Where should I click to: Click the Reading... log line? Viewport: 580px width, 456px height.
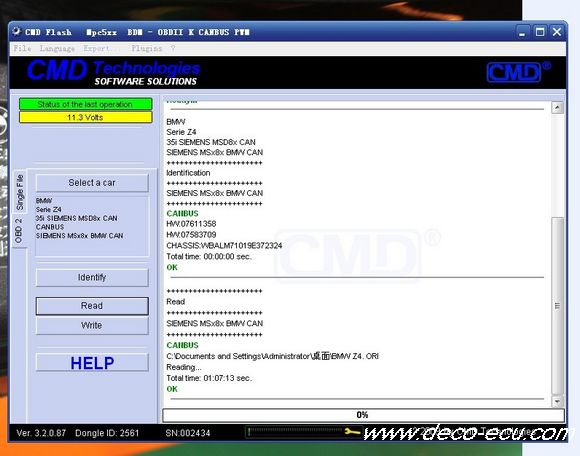(184, 367)
